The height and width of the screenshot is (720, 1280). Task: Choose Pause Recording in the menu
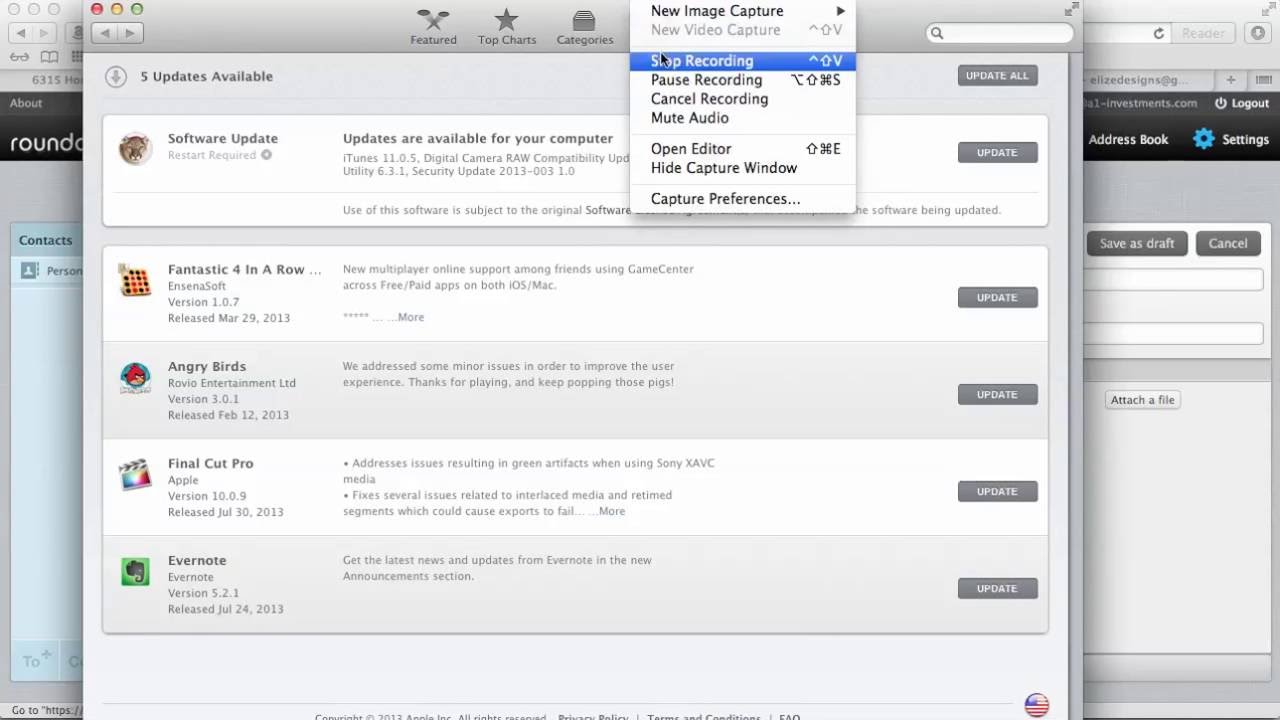[743, 80]
